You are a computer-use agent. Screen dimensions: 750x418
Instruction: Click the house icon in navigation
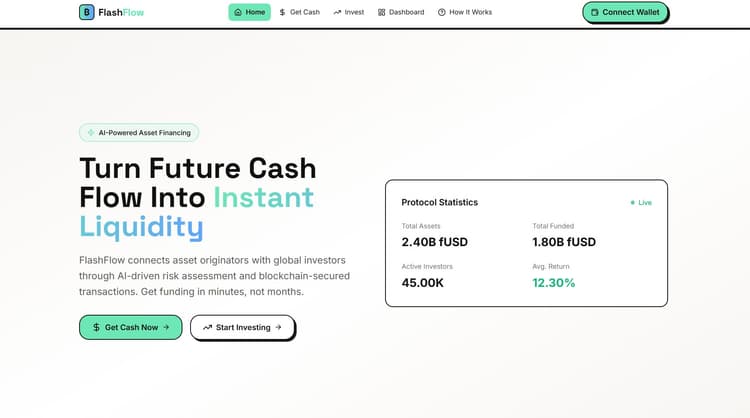point(238,12)
